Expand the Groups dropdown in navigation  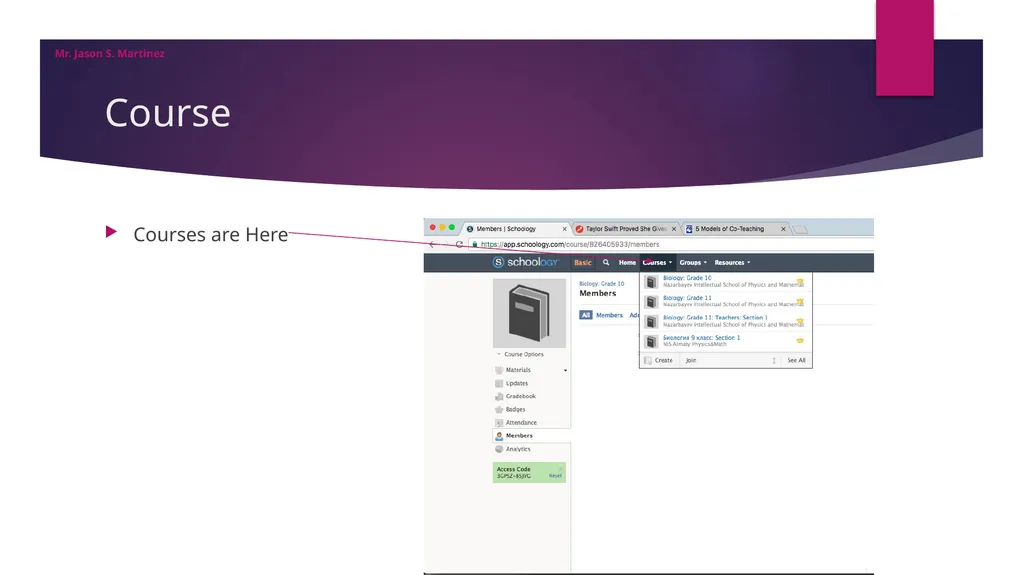click(693, 263)
